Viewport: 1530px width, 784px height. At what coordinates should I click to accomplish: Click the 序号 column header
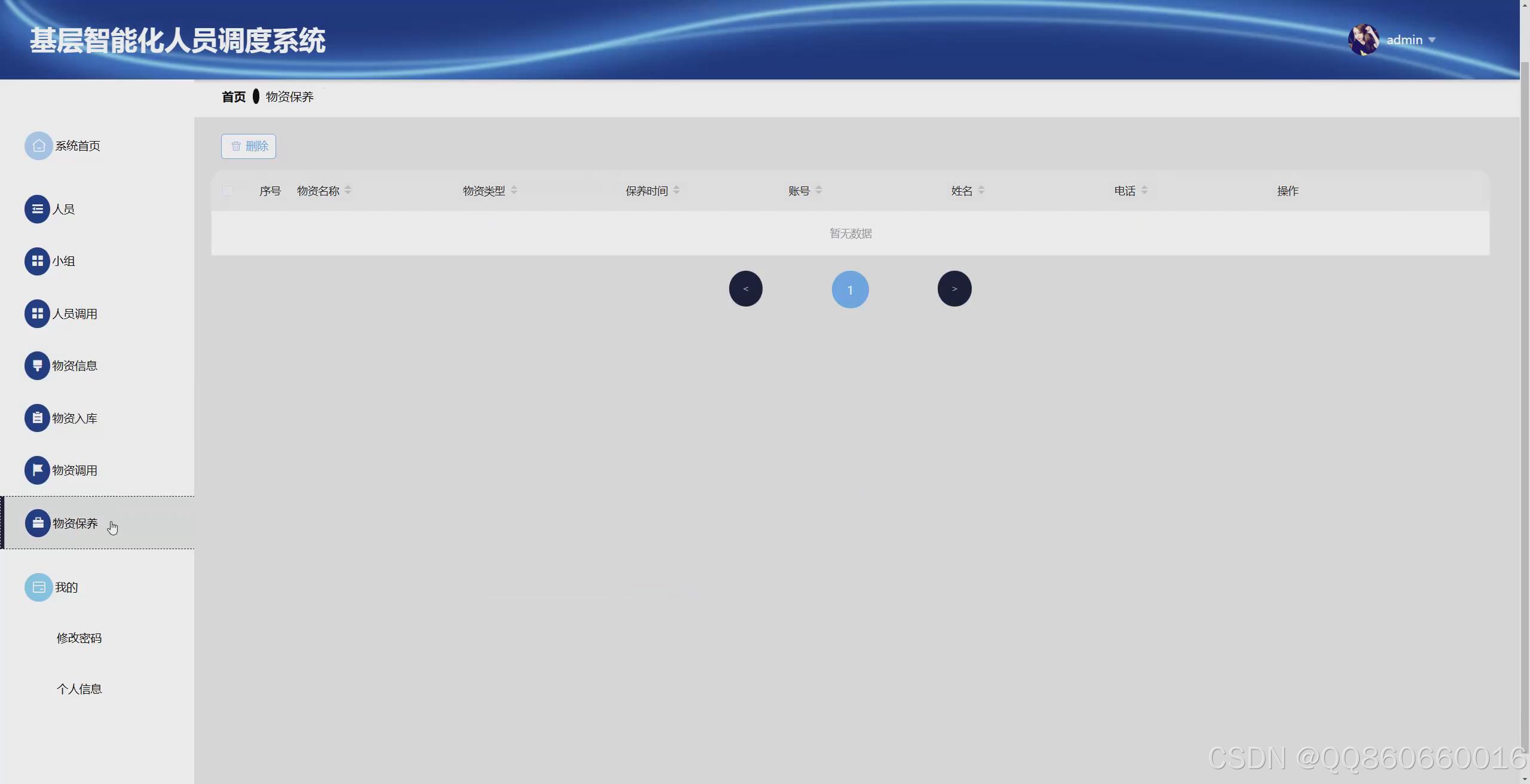point(270,191)
